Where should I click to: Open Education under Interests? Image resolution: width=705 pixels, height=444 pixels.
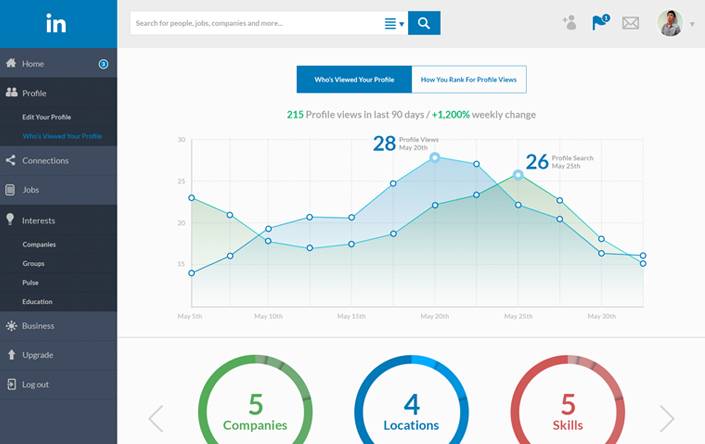[x=37, y=302]
